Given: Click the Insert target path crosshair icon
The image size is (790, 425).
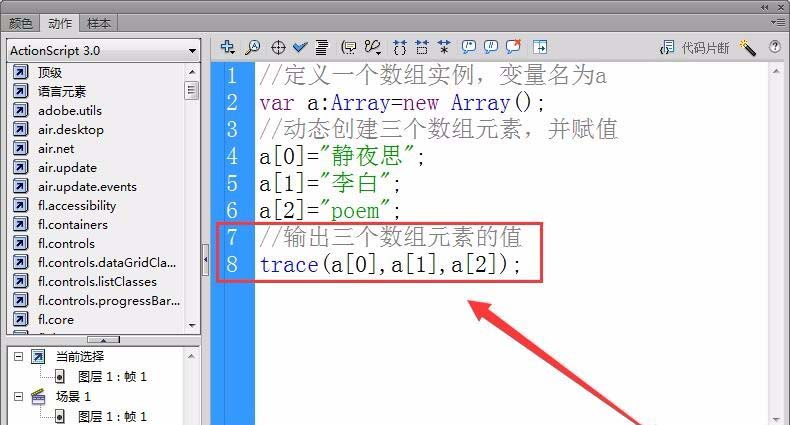Looking at the screenshot, I should (278, 48).
